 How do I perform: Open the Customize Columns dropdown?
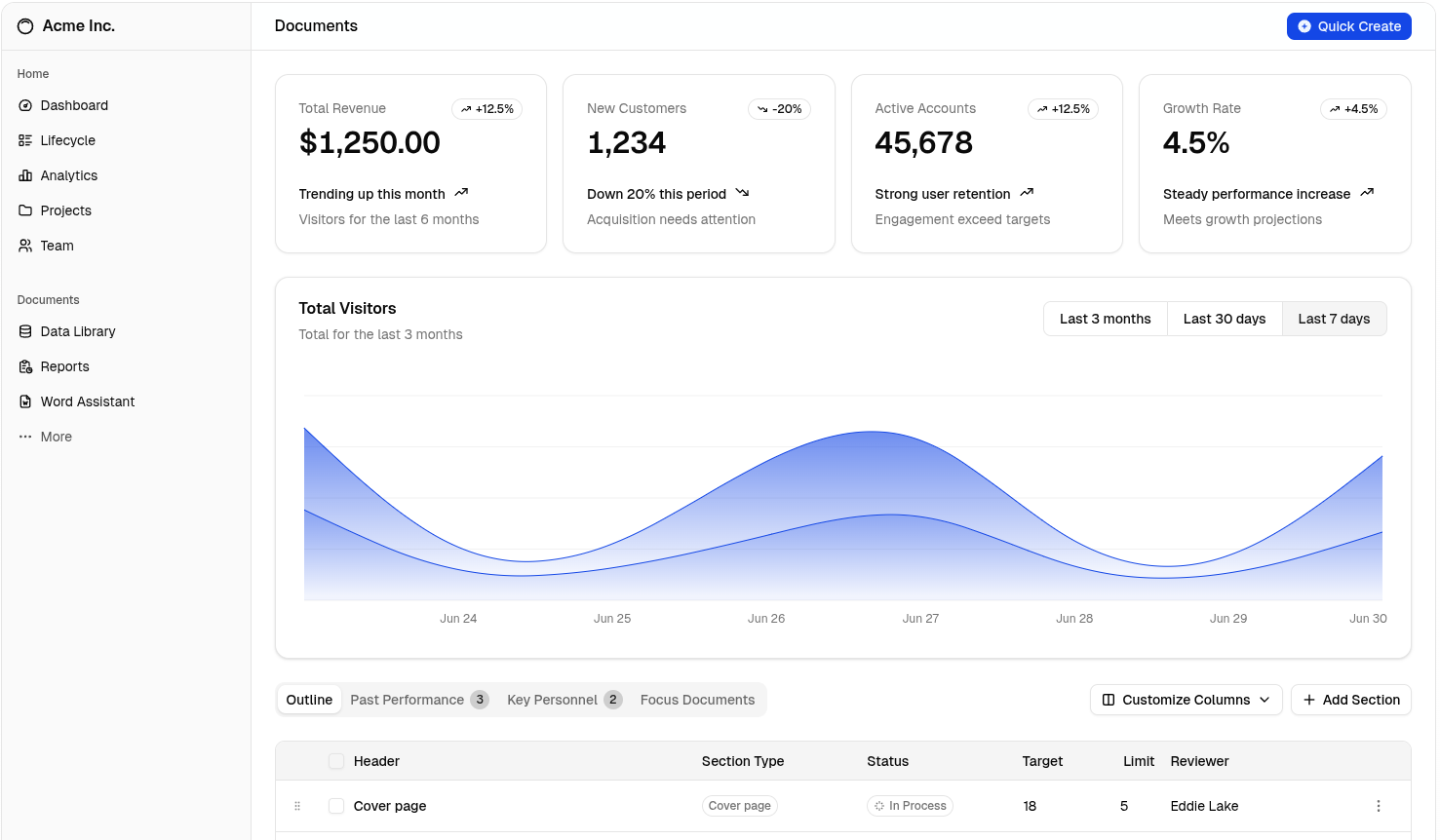(x=1186, y=700)
